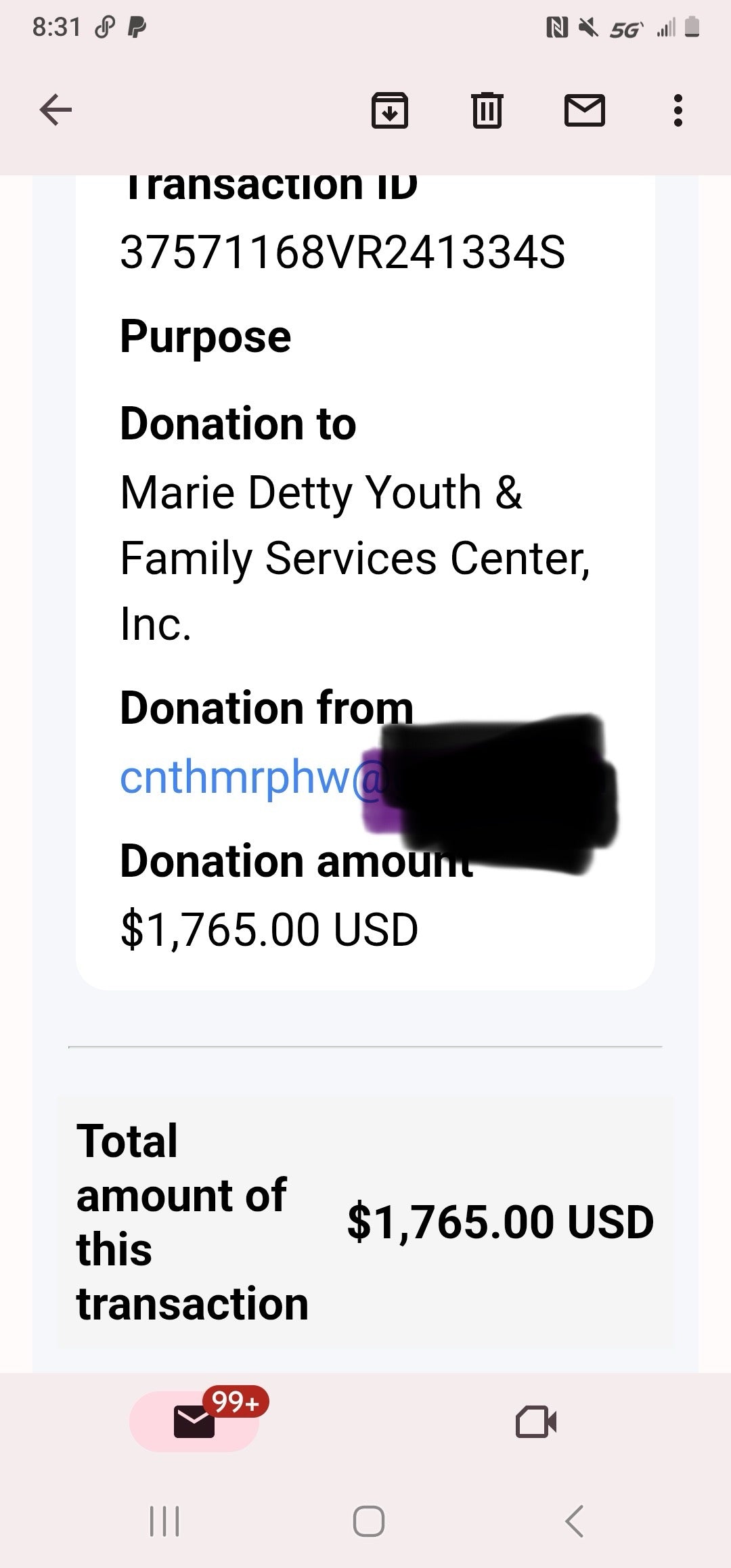Tap the muted sound status icon
Image resolution: width=731 pixels, height=1568 pixels.
[588, 28]
